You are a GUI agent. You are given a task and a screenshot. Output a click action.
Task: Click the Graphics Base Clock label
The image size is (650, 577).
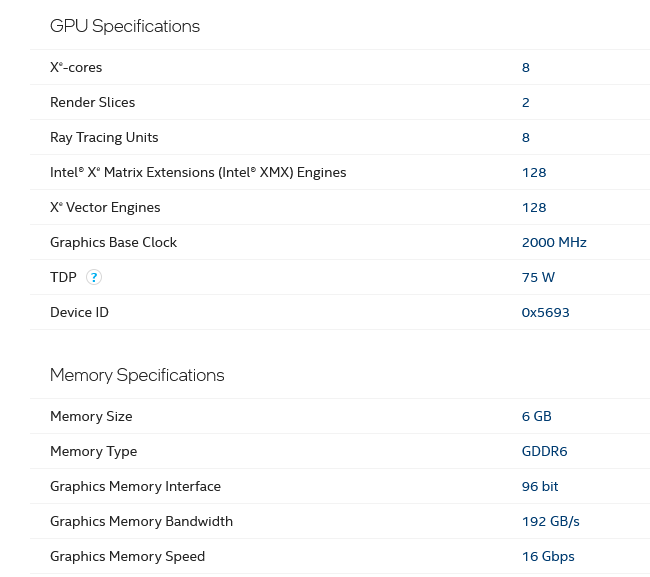coord(113,242)
